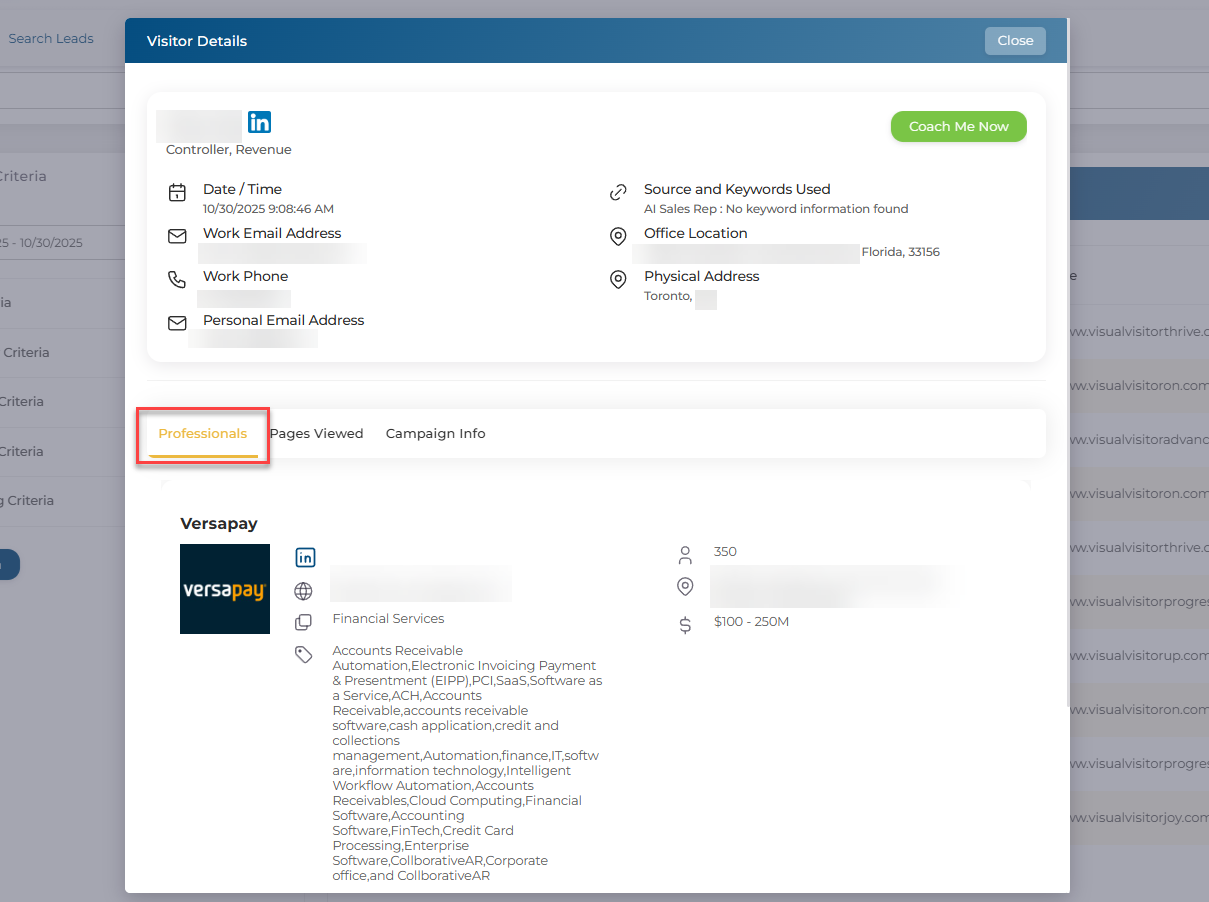
Task: Open the visitor's LinkedIn icon beside the name
Action: click(x=259, y=122)
